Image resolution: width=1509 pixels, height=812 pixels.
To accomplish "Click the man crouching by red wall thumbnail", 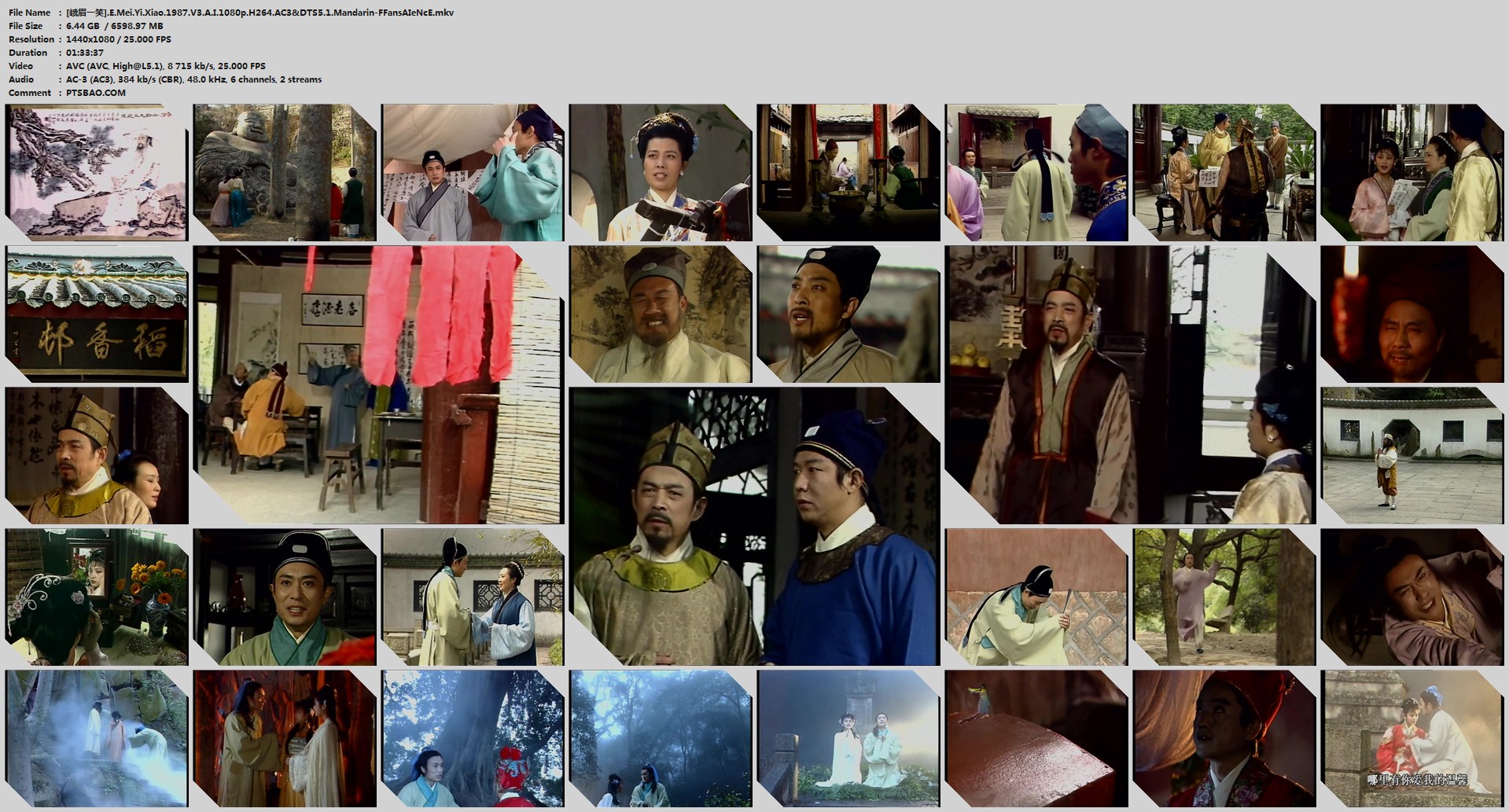I will (1036, 597).
